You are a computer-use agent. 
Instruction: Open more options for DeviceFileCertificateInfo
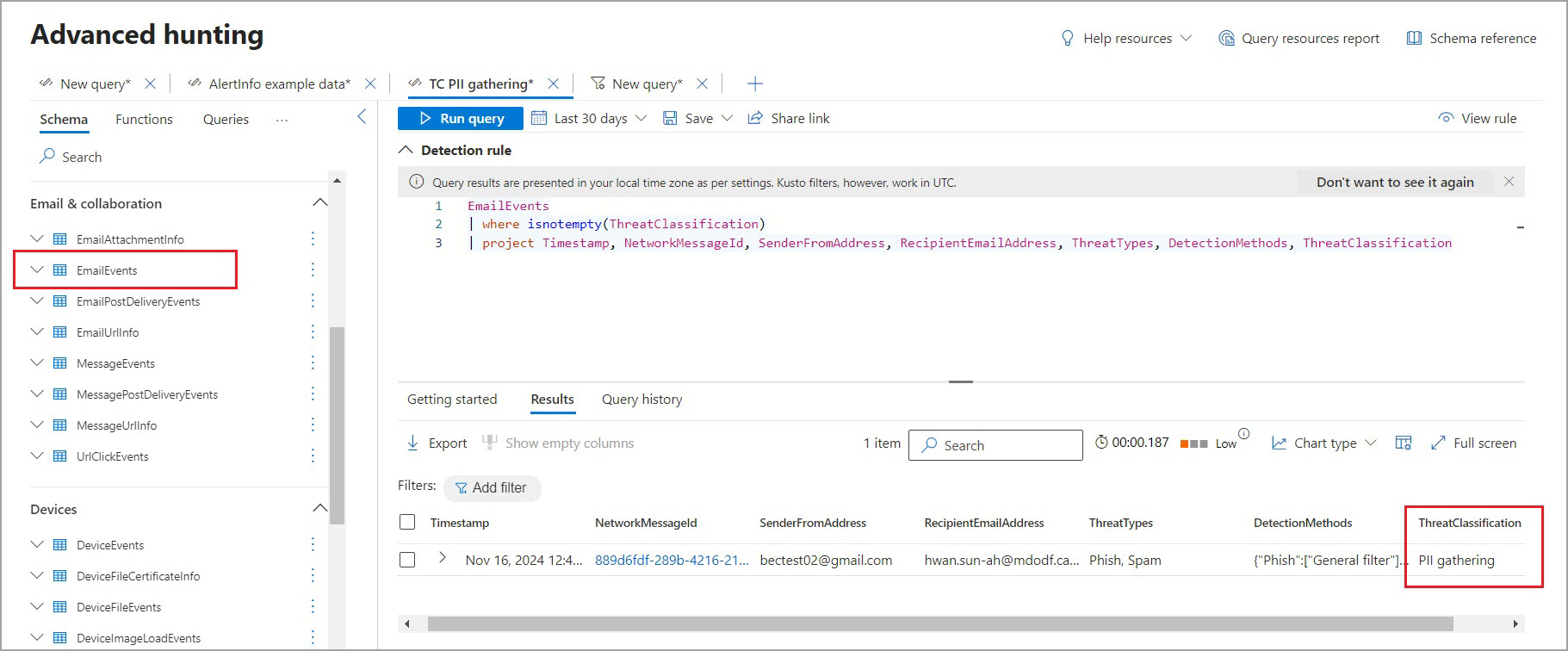(313, 575)
